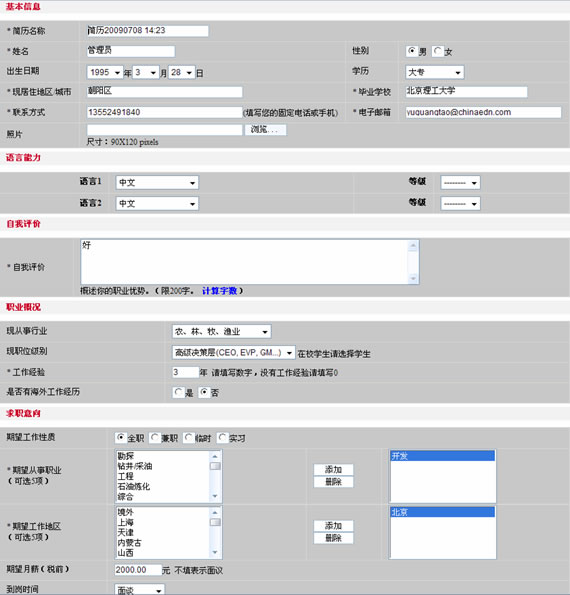The width and height of the screenshot is (570, 595).
Task: Open the 现从事行业 industry dropdown
Action: pos(222,332)
